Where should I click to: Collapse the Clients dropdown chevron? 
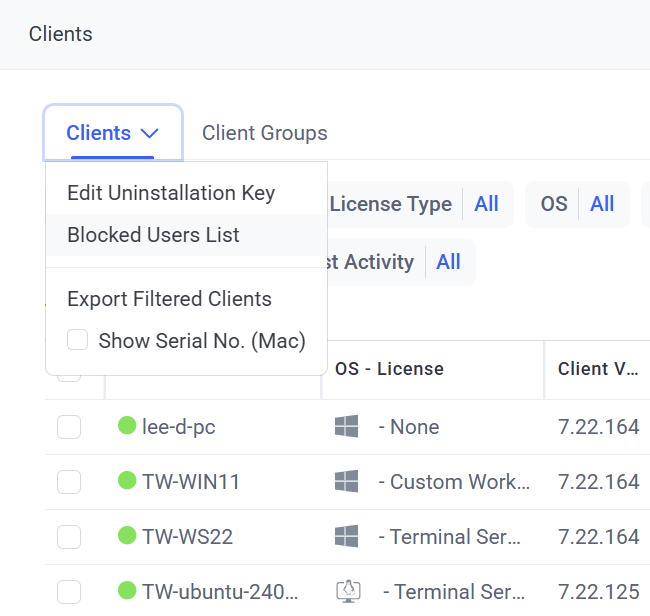pos(150,133)
